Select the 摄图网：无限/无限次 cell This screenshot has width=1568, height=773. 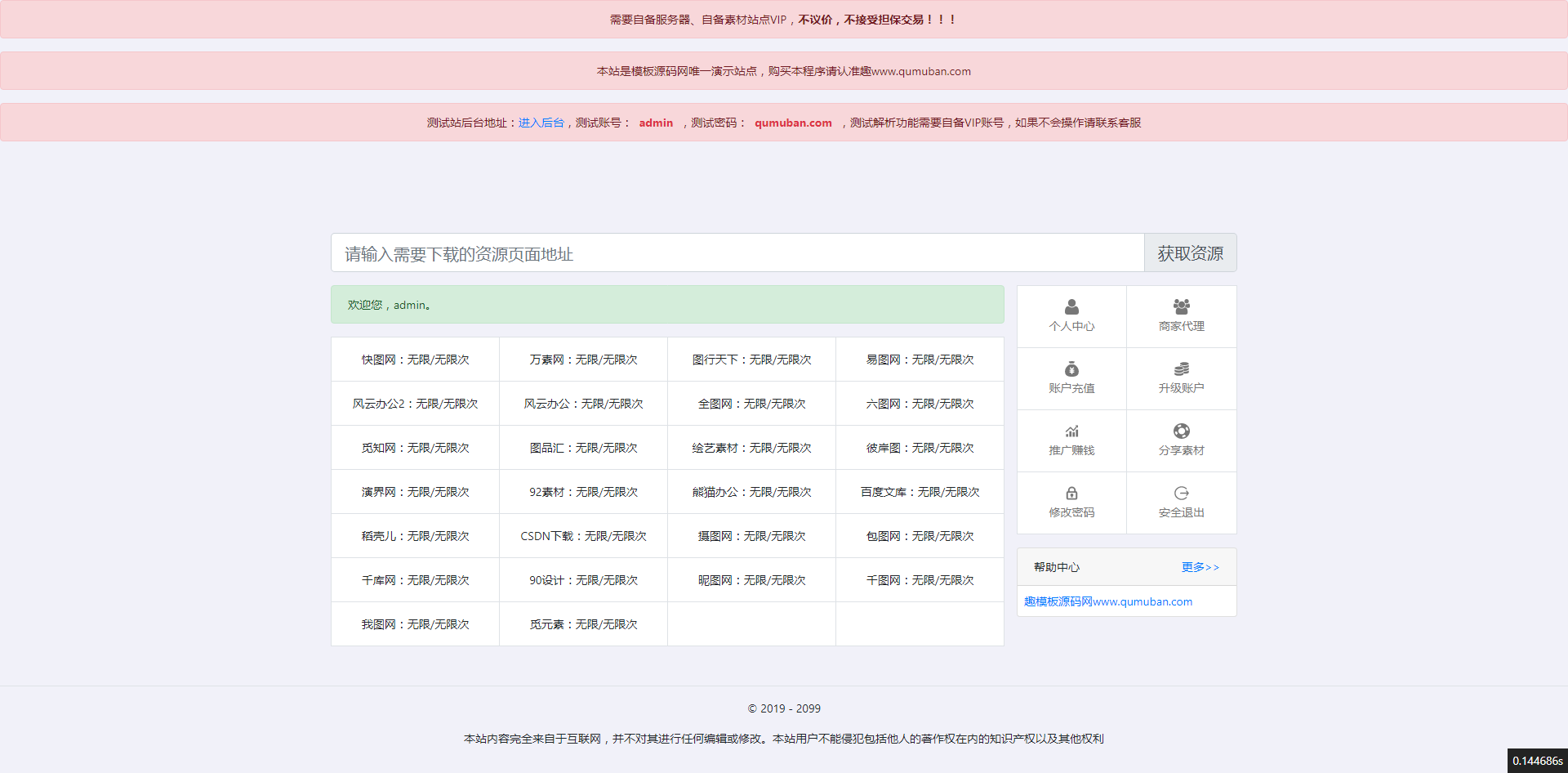pyautogui.click(x=751, y=536)
